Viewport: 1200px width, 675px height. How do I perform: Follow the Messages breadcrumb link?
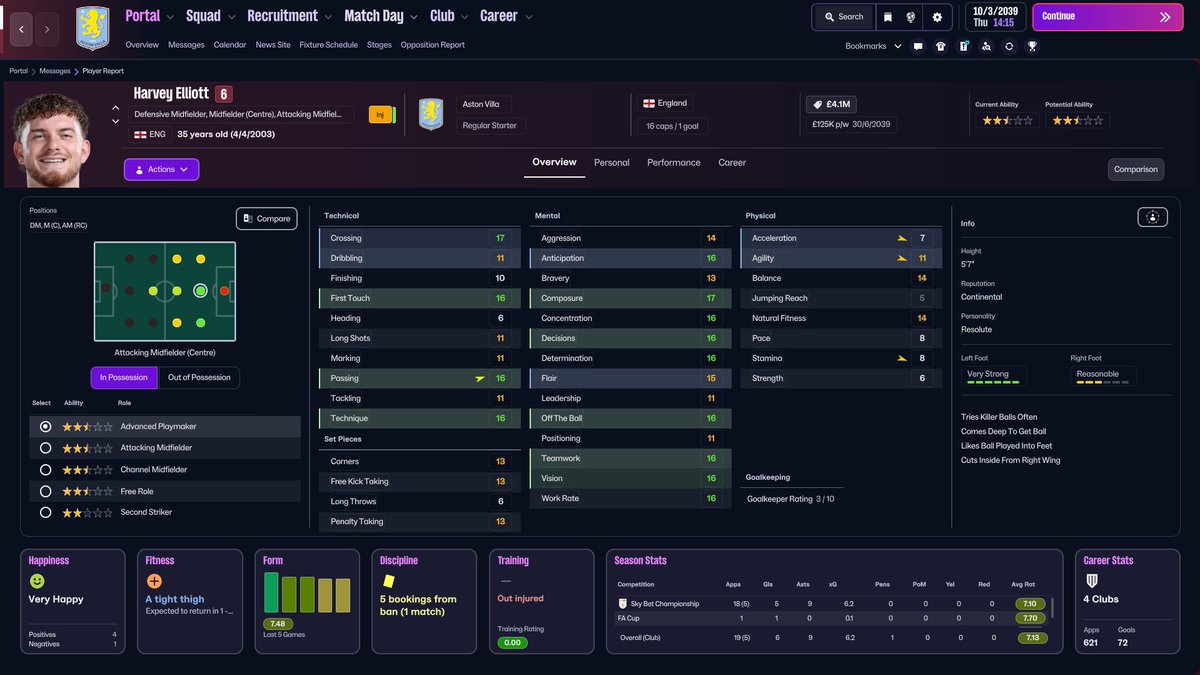click(55, 71)
